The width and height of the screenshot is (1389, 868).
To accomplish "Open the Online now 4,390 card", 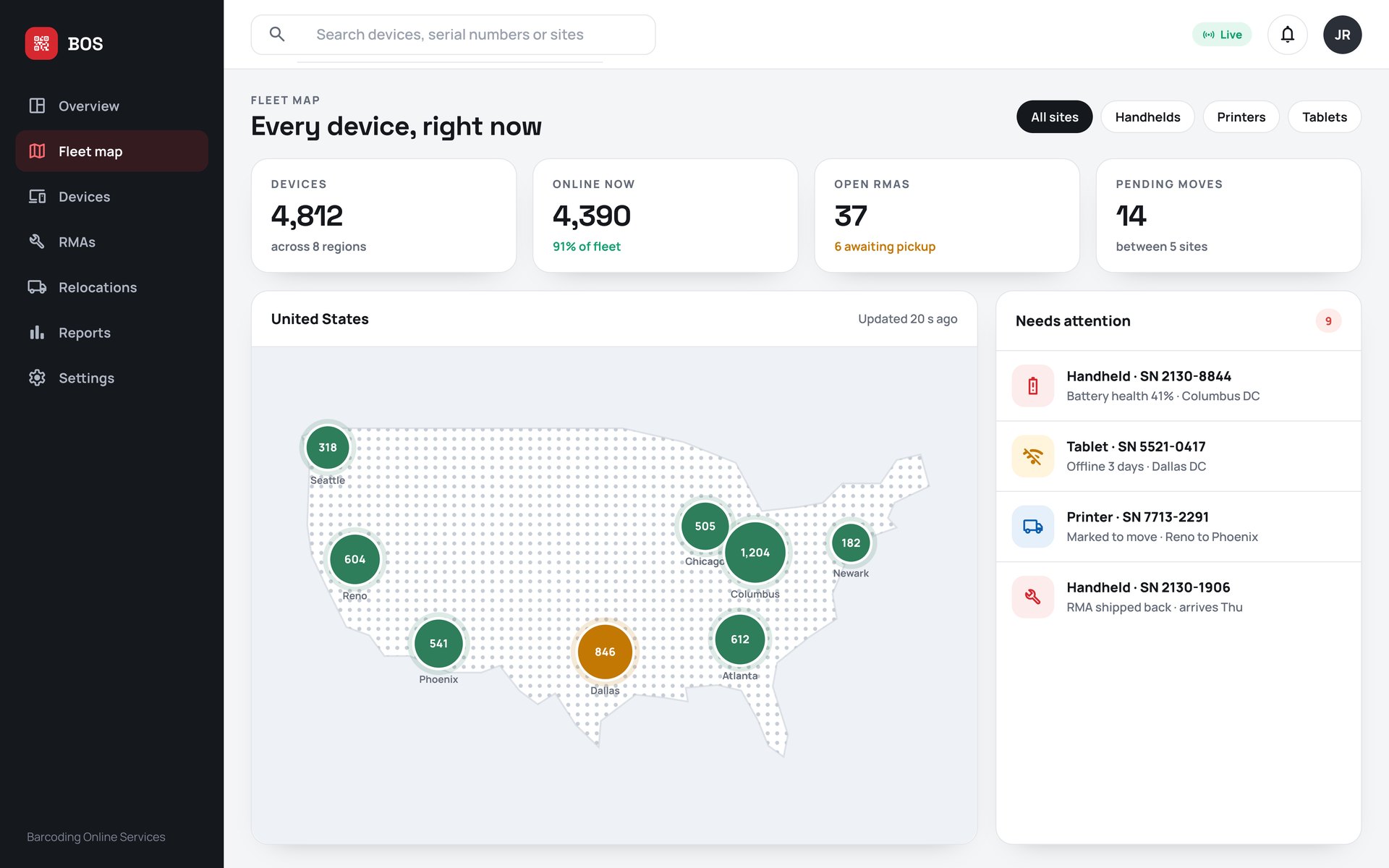I will point(665,216).
